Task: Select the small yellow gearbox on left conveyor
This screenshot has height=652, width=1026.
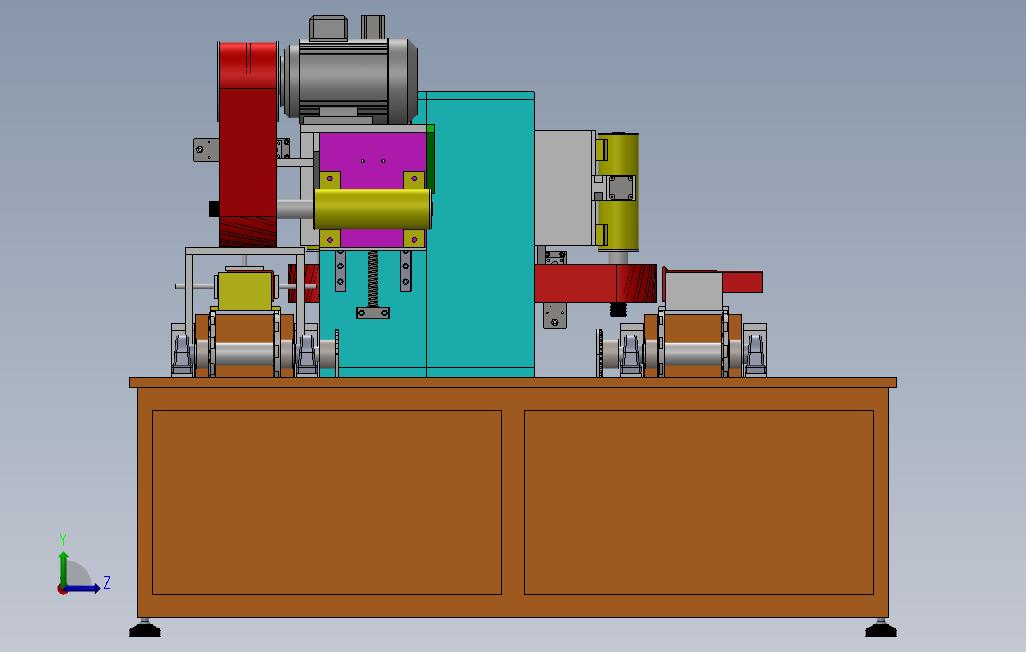Action: pyautogui.click(x=245, y=290)
